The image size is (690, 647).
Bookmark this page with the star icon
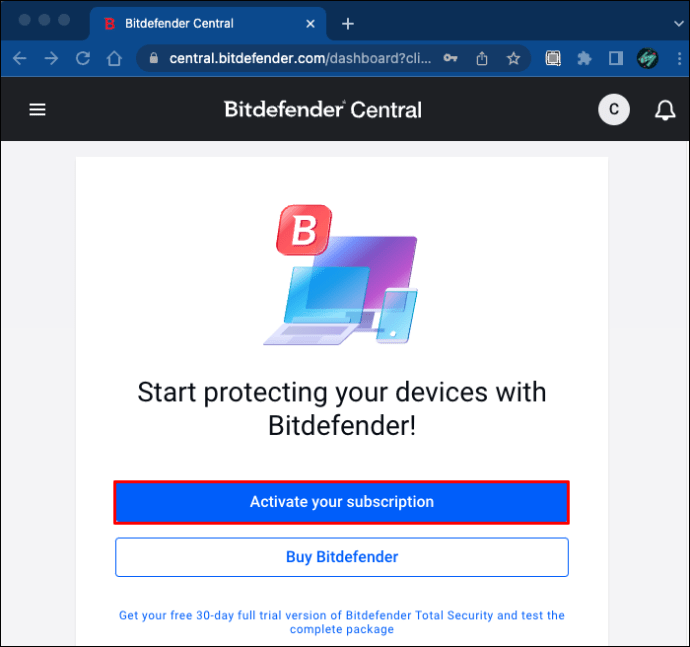[x=513, y=59]
